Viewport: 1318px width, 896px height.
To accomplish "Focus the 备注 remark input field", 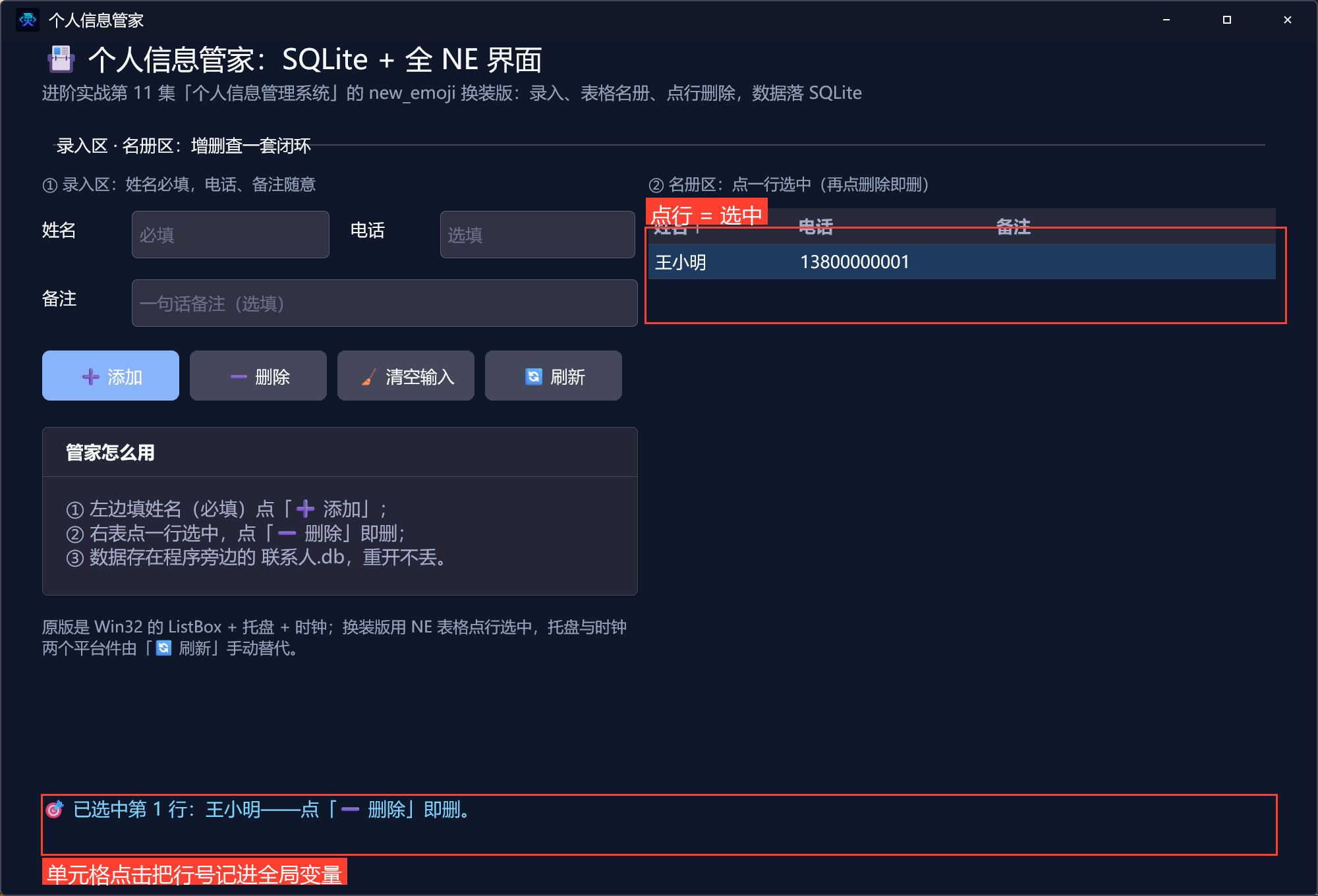I will point(385,303).
